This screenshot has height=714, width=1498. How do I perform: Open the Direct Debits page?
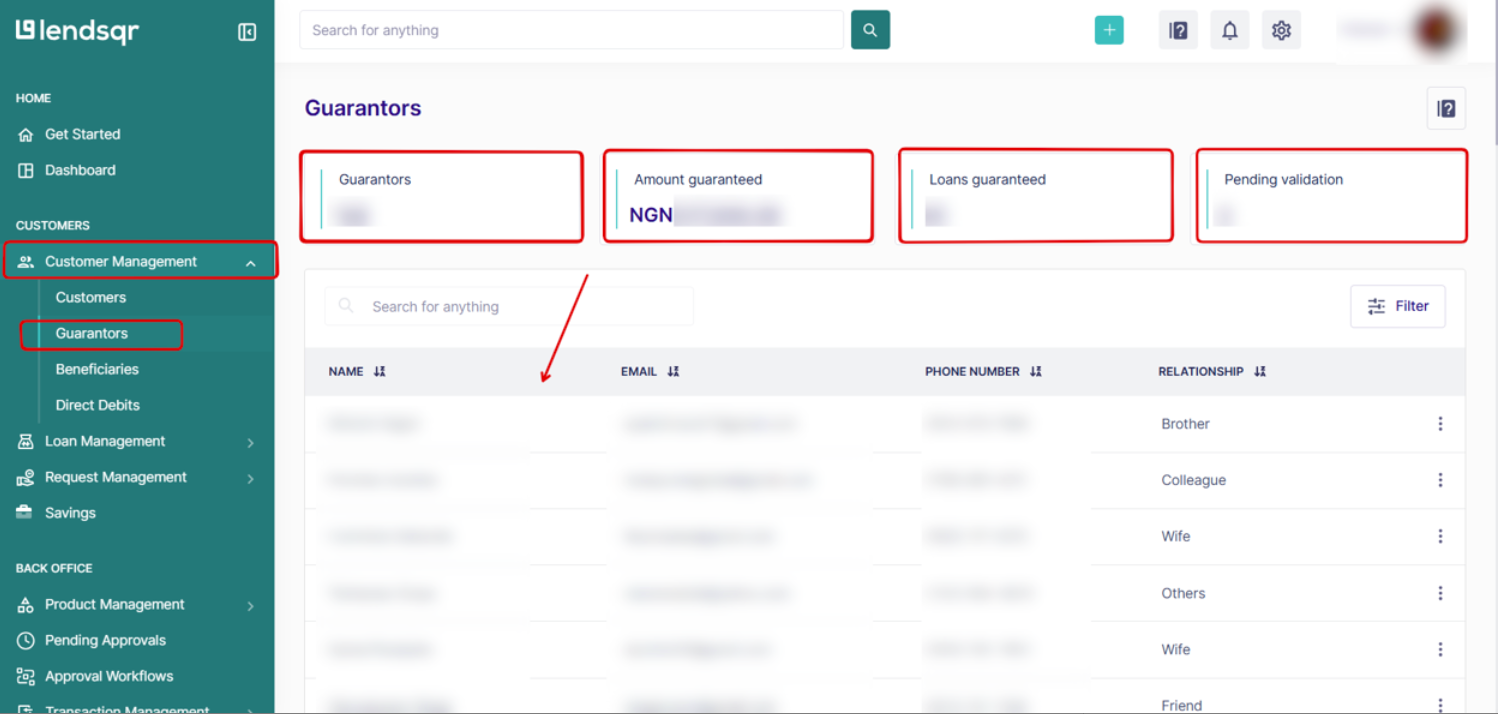(x=98, y=405)
